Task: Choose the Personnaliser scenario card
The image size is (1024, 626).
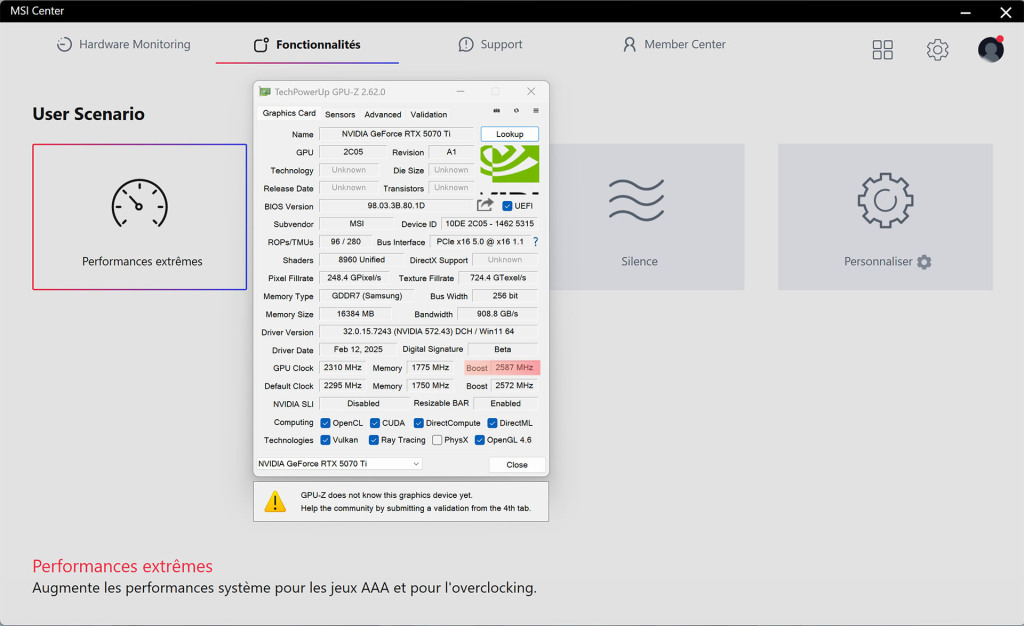Action: point(885,217)
